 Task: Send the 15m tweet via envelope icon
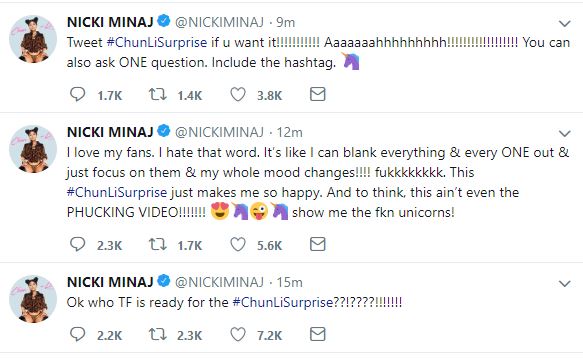(318, 334)
